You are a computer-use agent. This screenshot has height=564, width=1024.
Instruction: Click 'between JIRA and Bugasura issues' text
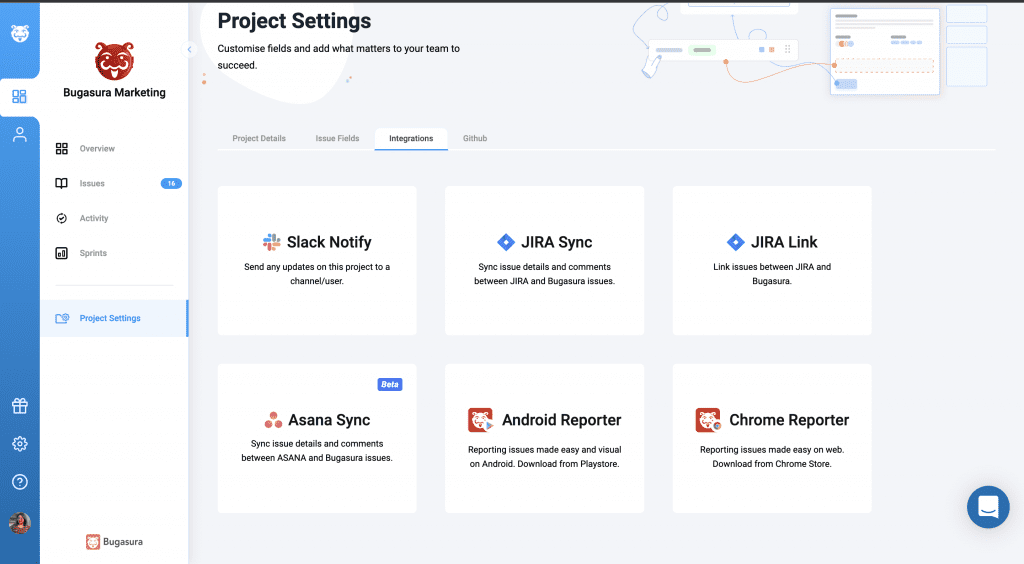point(544,281)
